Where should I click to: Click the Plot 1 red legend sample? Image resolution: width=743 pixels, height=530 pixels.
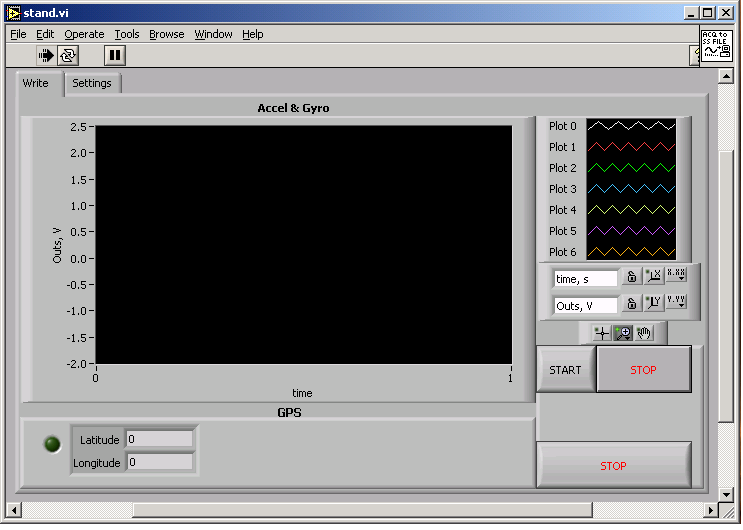point(631,147)
